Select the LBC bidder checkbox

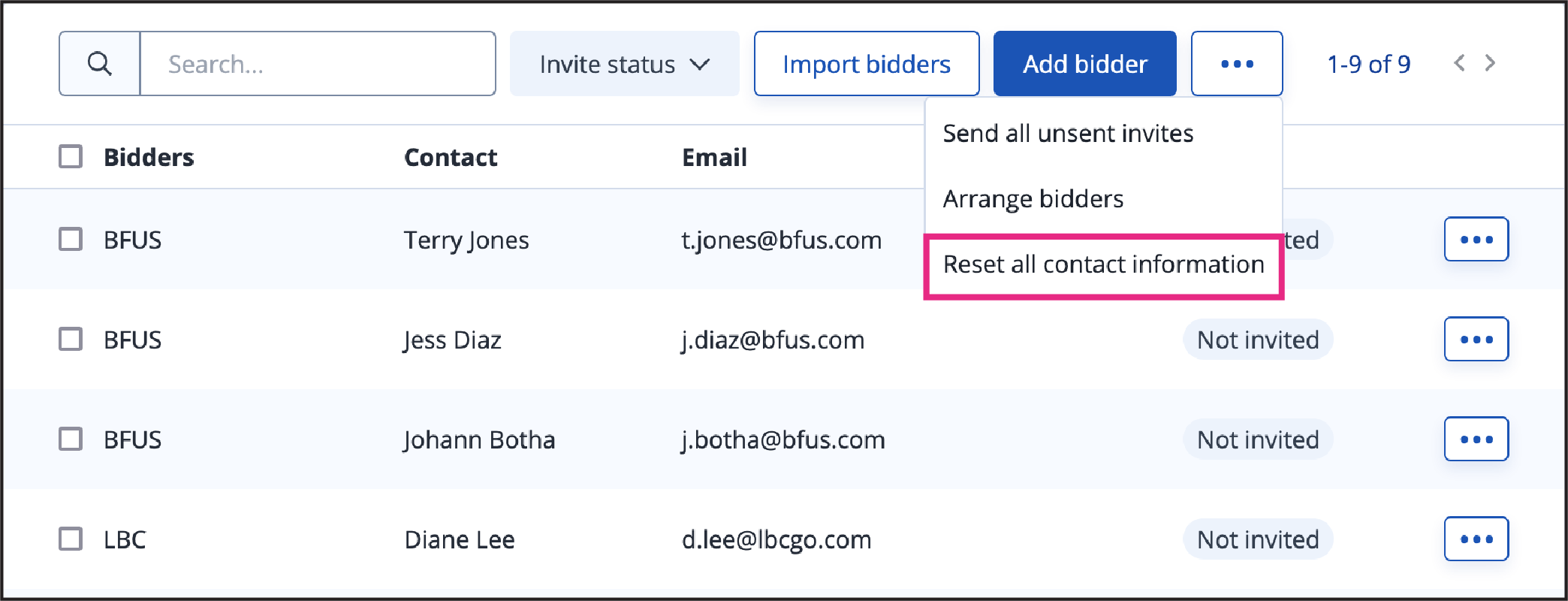[71, 539]
